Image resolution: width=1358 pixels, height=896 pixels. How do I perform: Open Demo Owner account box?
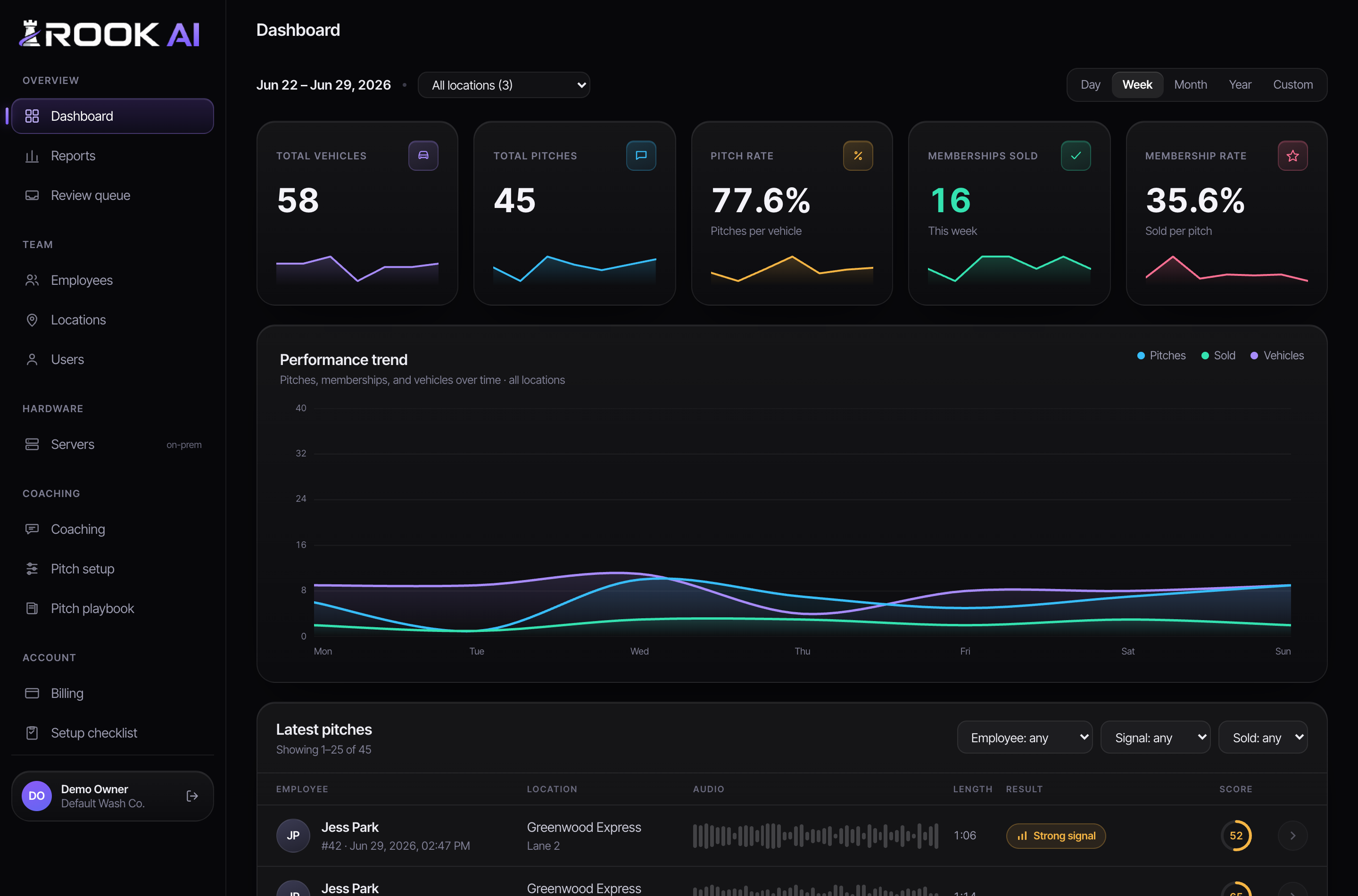[x=113, y=796]
